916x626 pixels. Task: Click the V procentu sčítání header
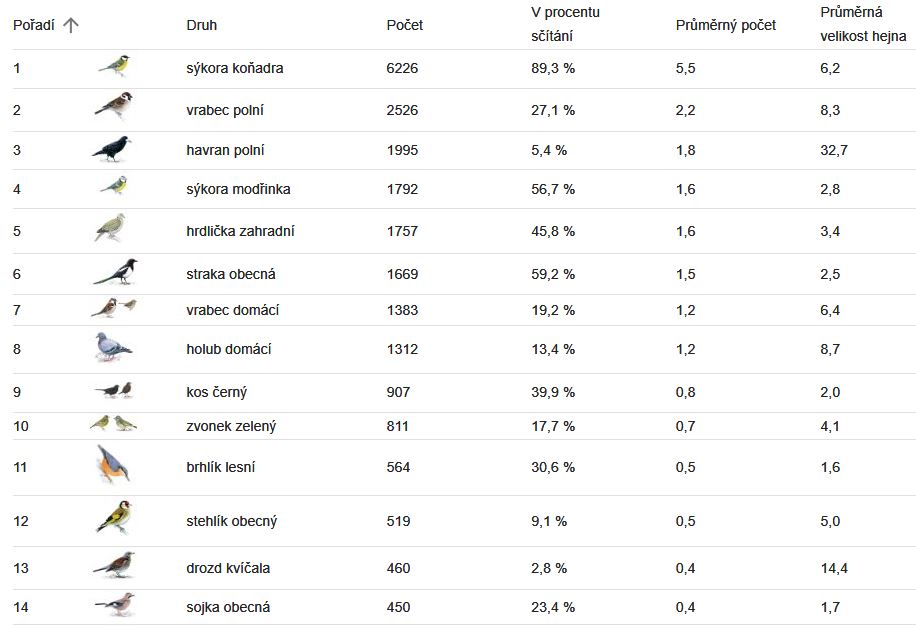click(x=565, y=24)
